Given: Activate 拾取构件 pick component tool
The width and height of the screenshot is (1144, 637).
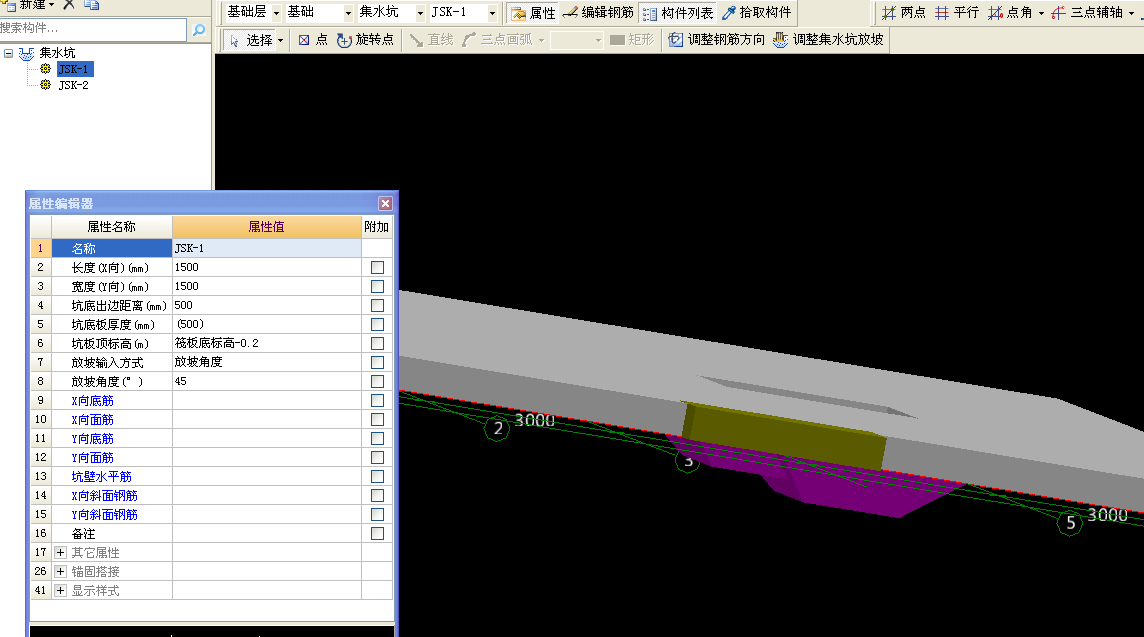Looking at the screenshot, I should coord(756,12).
